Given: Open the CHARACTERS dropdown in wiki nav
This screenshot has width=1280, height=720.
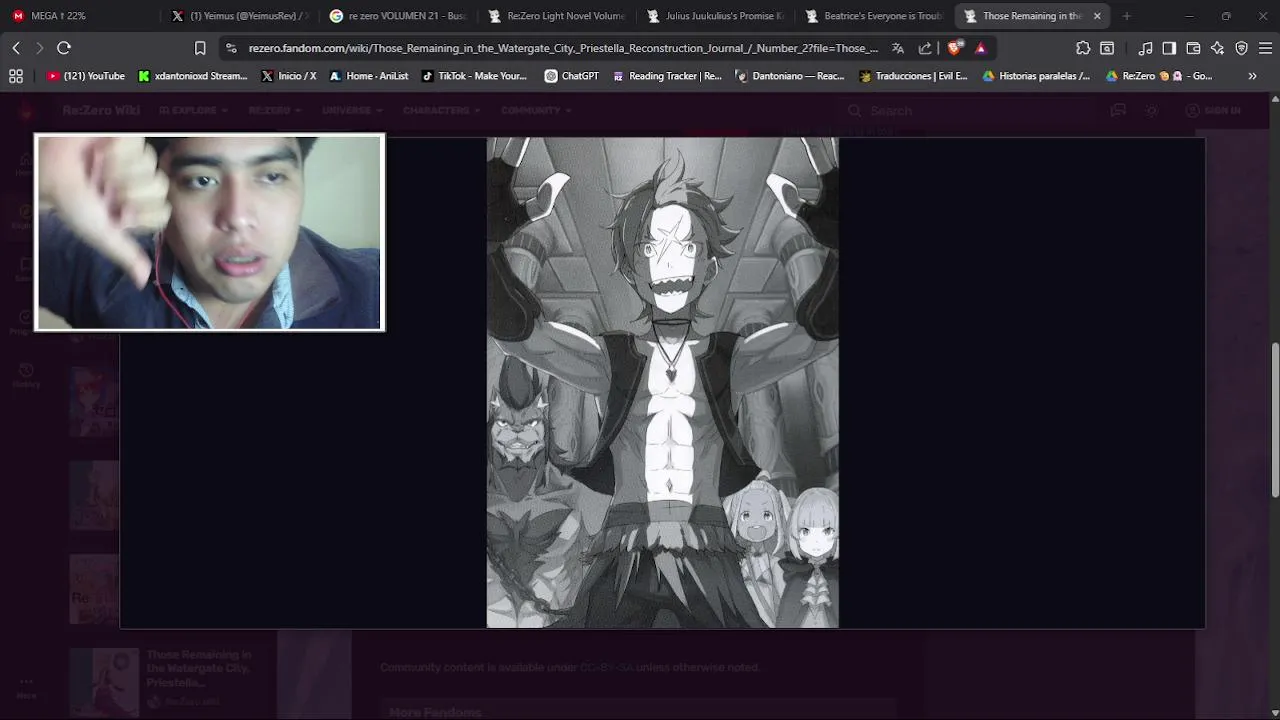Looking at the screenshot, I should 440,110.
